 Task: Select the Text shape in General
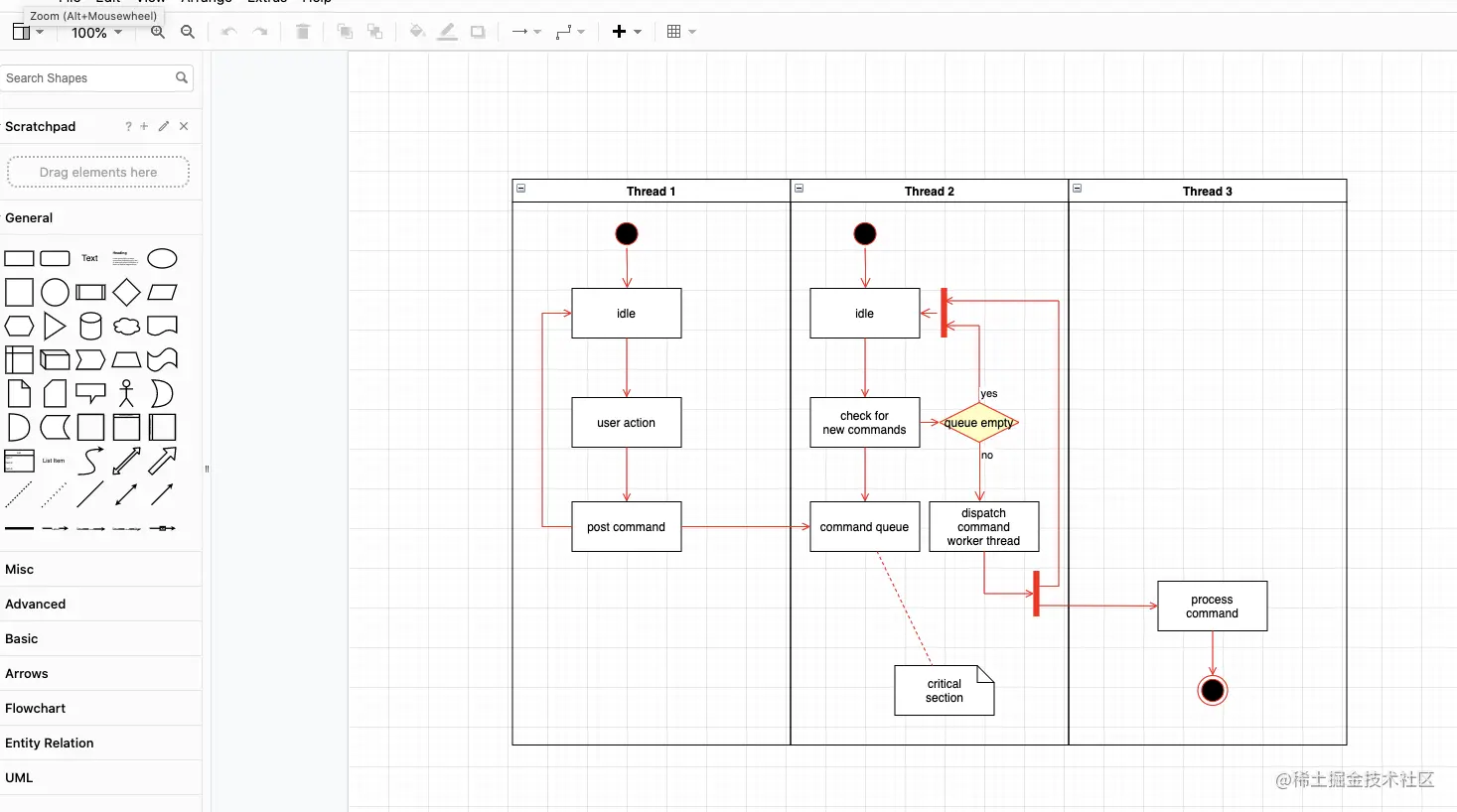[x=90, y=258]
